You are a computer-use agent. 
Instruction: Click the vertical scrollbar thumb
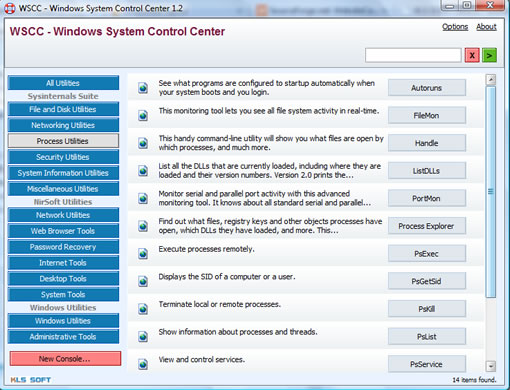click(x=491, y=192)
